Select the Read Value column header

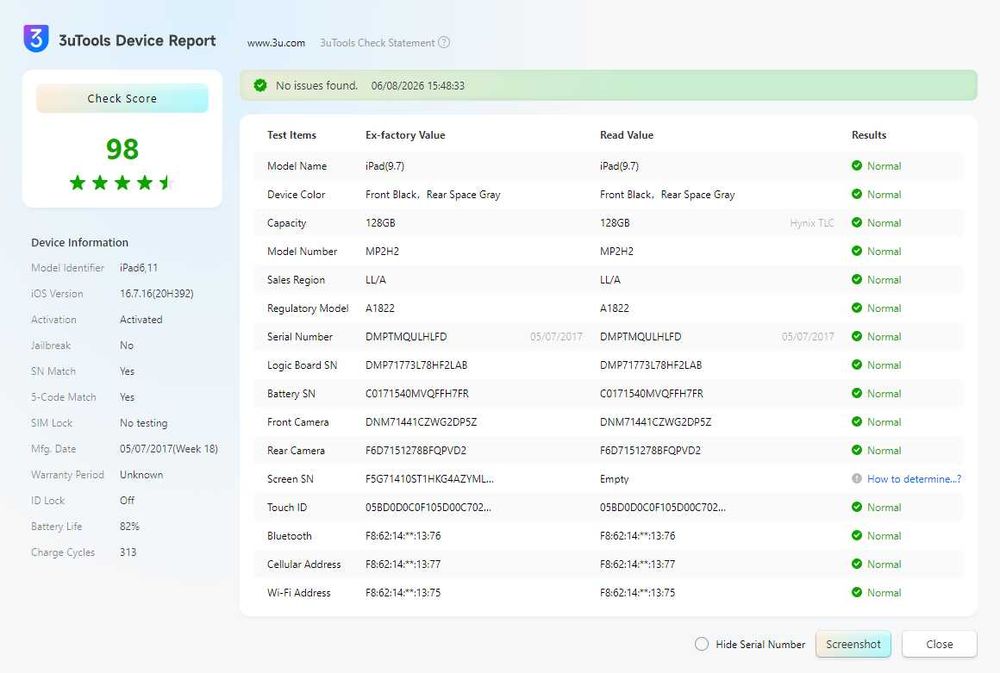[626, 135]
